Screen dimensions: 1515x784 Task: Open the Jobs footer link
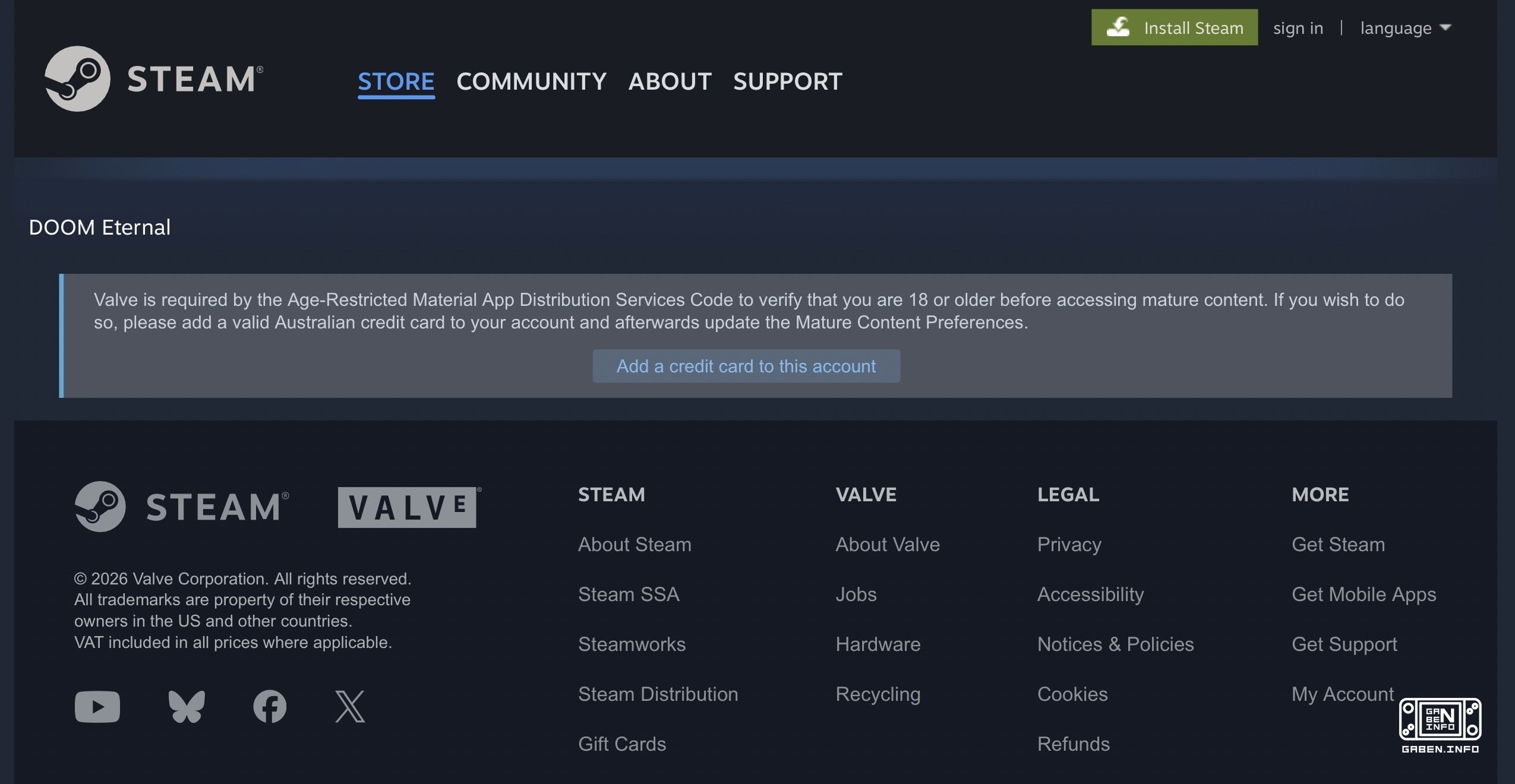(856, 594)
